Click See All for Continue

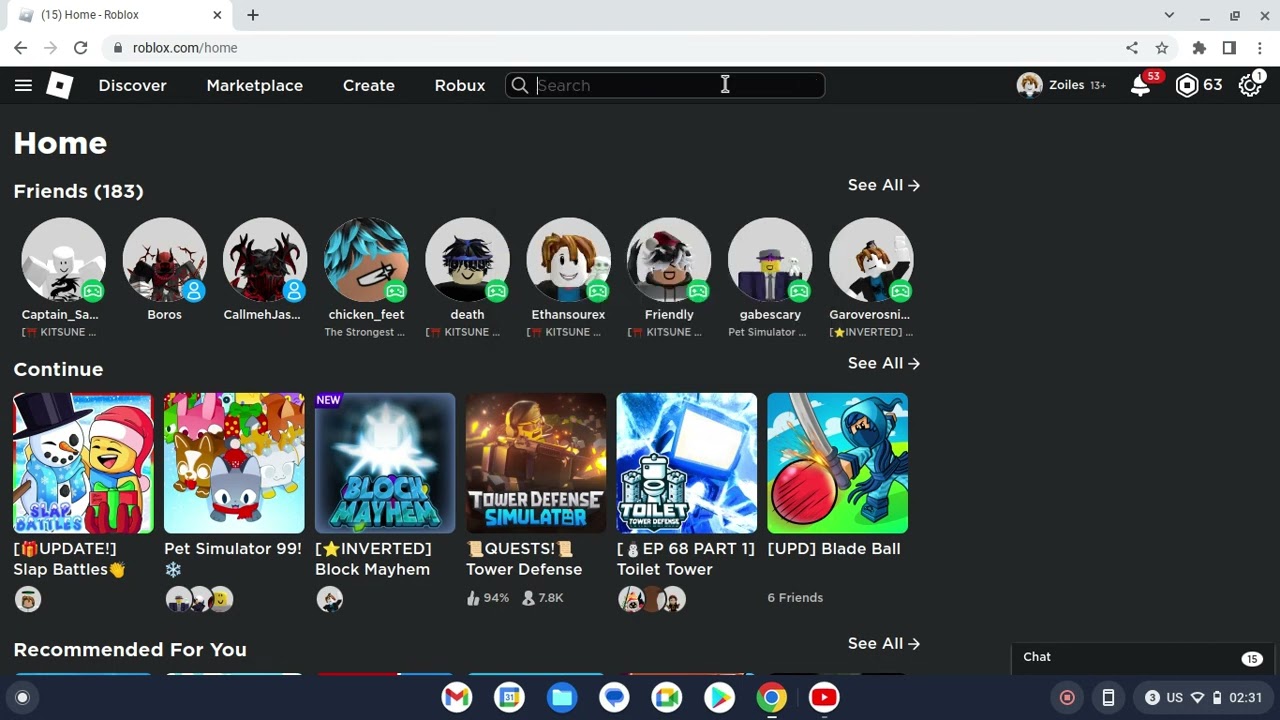(x=884, y=363)
